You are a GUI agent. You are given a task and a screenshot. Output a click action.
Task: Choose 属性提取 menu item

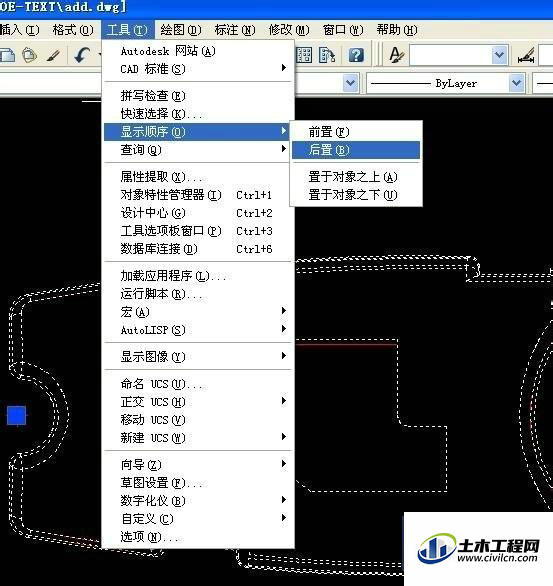tap(197, 177)
